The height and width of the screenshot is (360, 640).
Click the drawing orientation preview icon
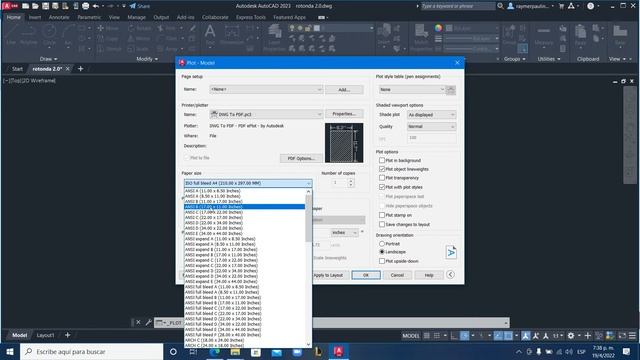coord(451,252)
